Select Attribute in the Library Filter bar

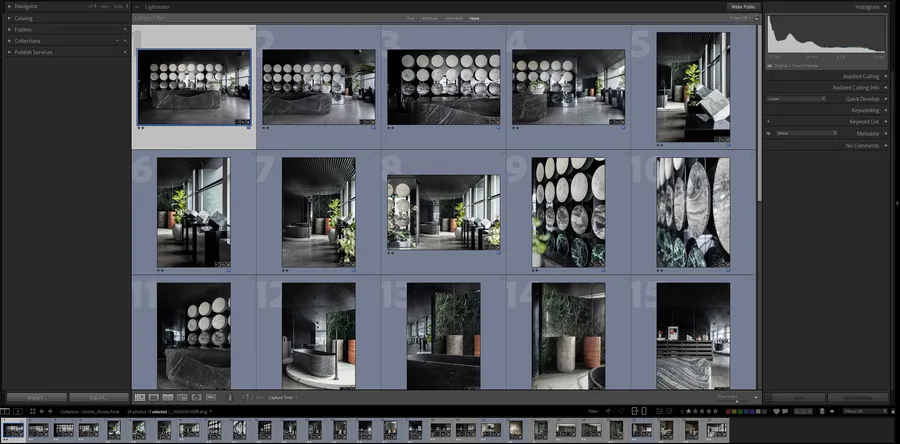[x=430, y=18]
